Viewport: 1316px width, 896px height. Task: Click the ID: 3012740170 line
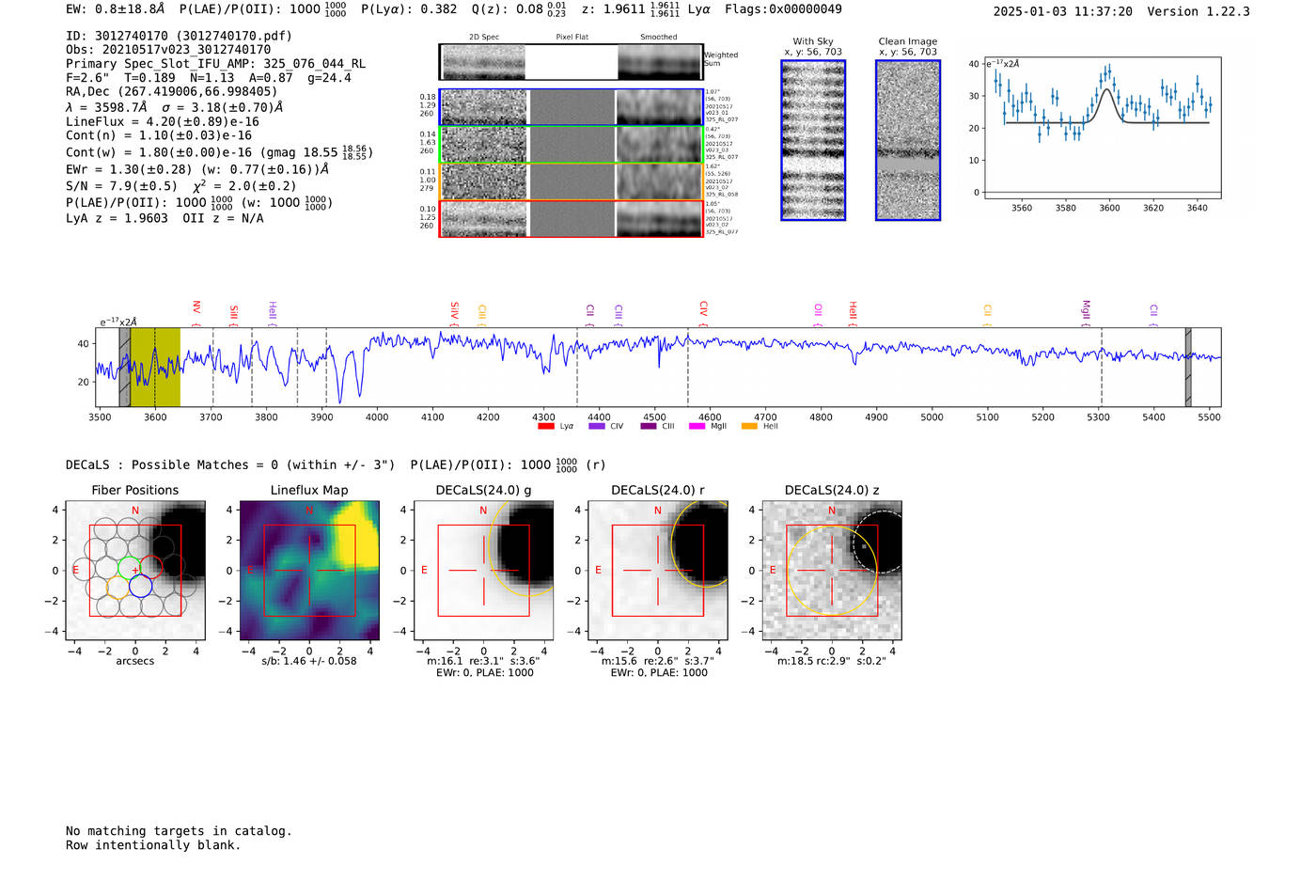coord(179,36)
